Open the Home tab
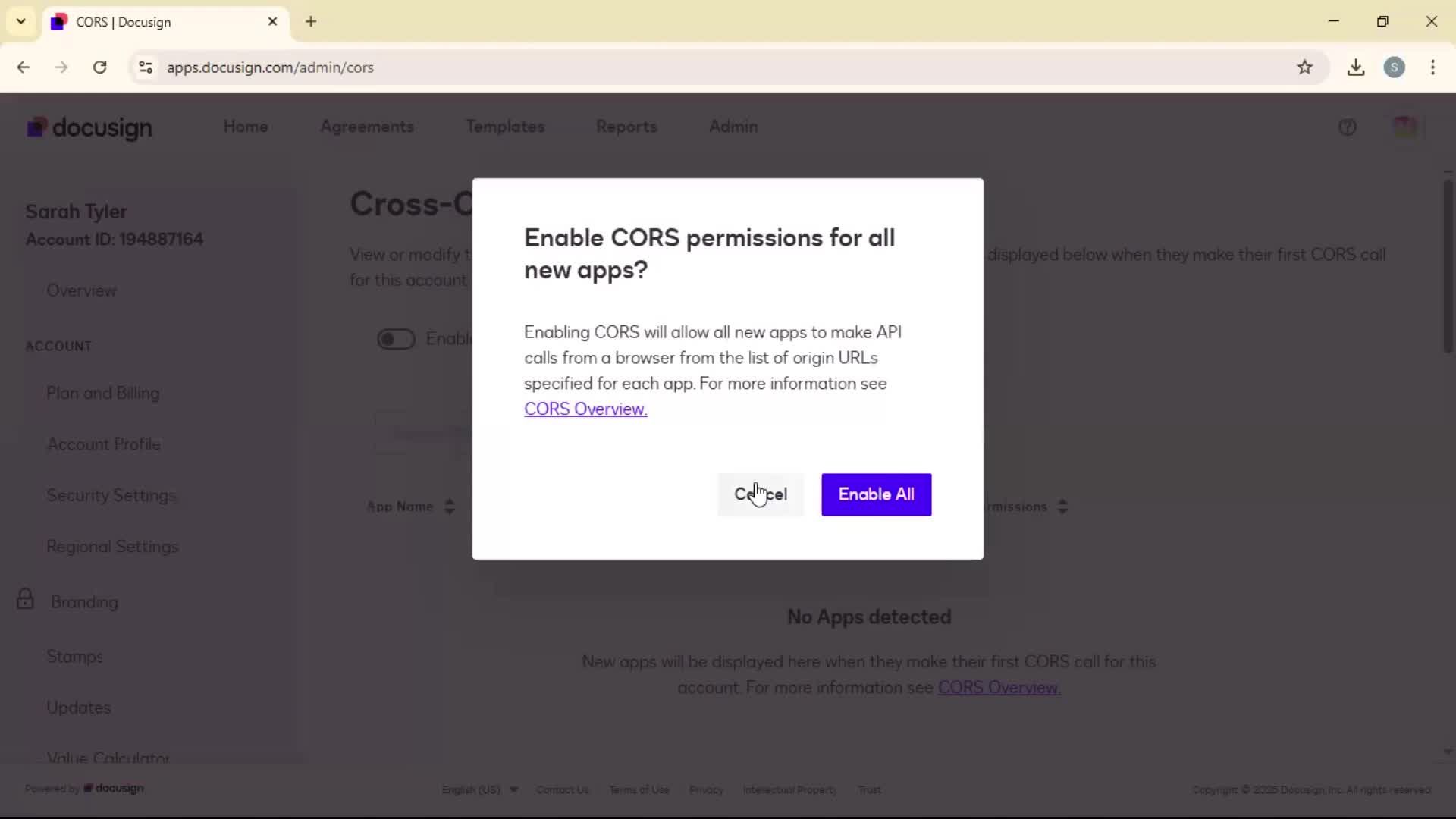This screenshot has width=1456, height=819. [x=246, y=127]
